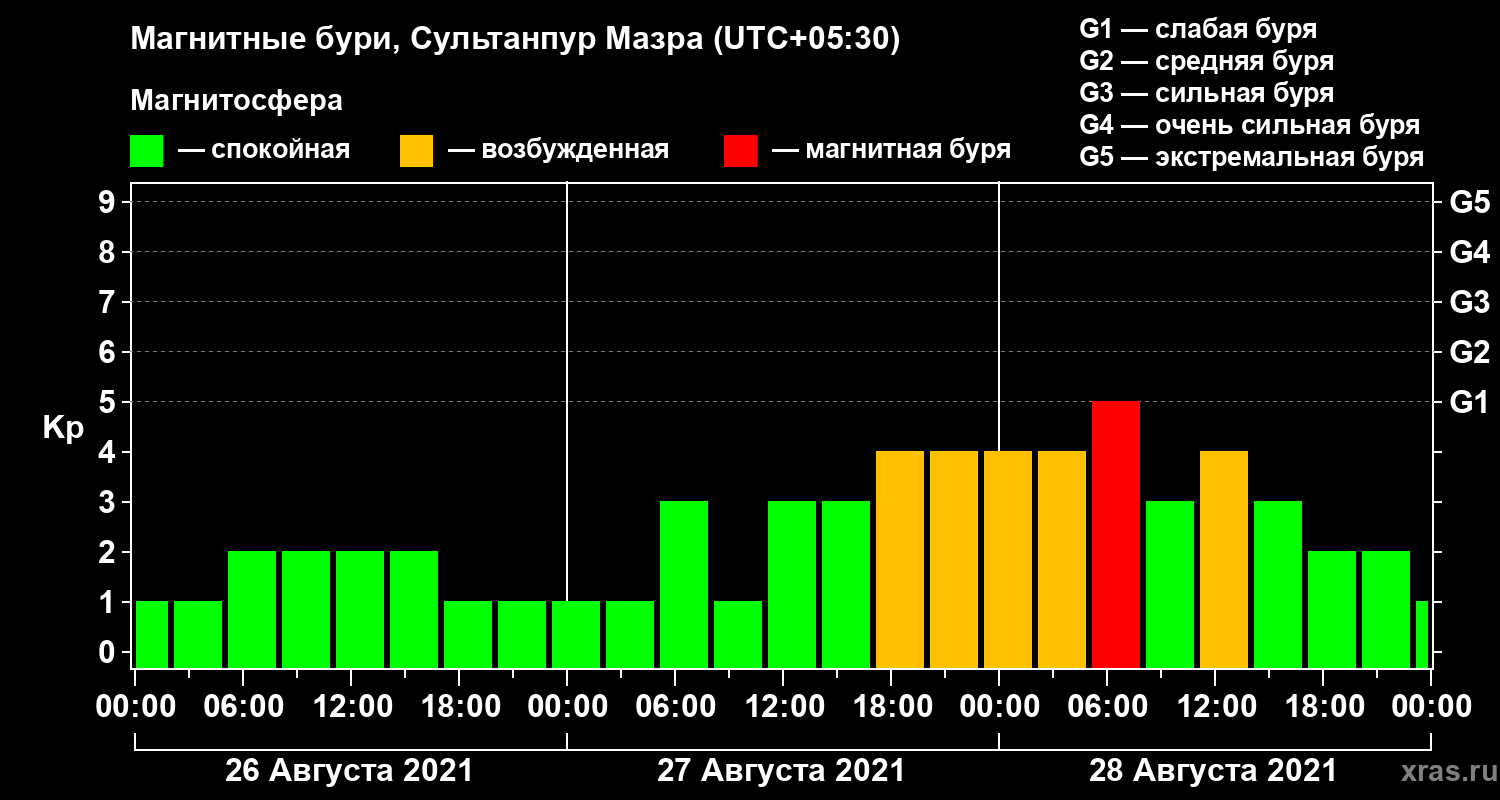
Task: Click the green 'спокойная' legend swatch
Action: point(146,151)
